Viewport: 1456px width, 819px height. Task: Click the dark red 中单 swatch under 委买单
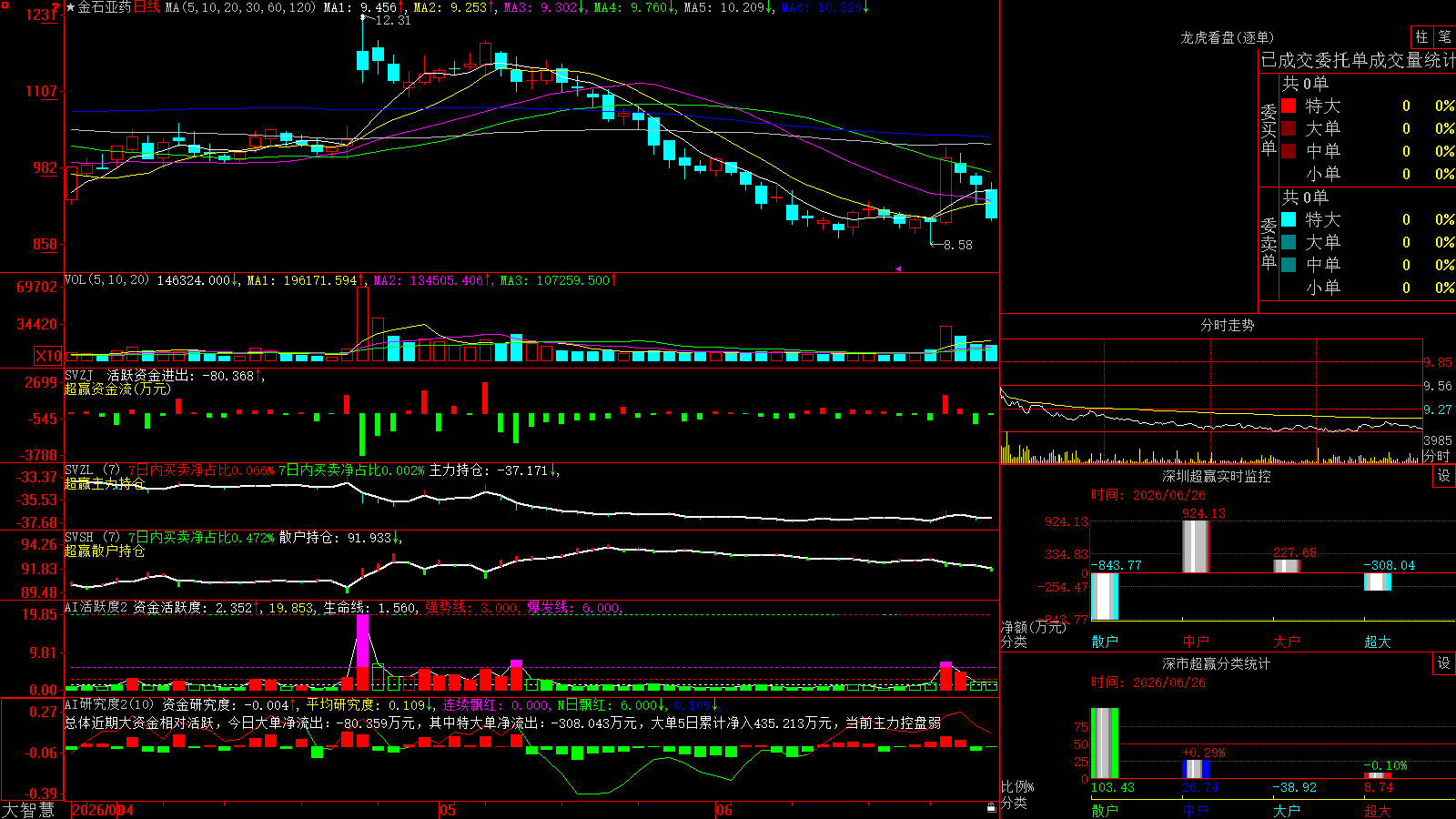coord(1289,151)
